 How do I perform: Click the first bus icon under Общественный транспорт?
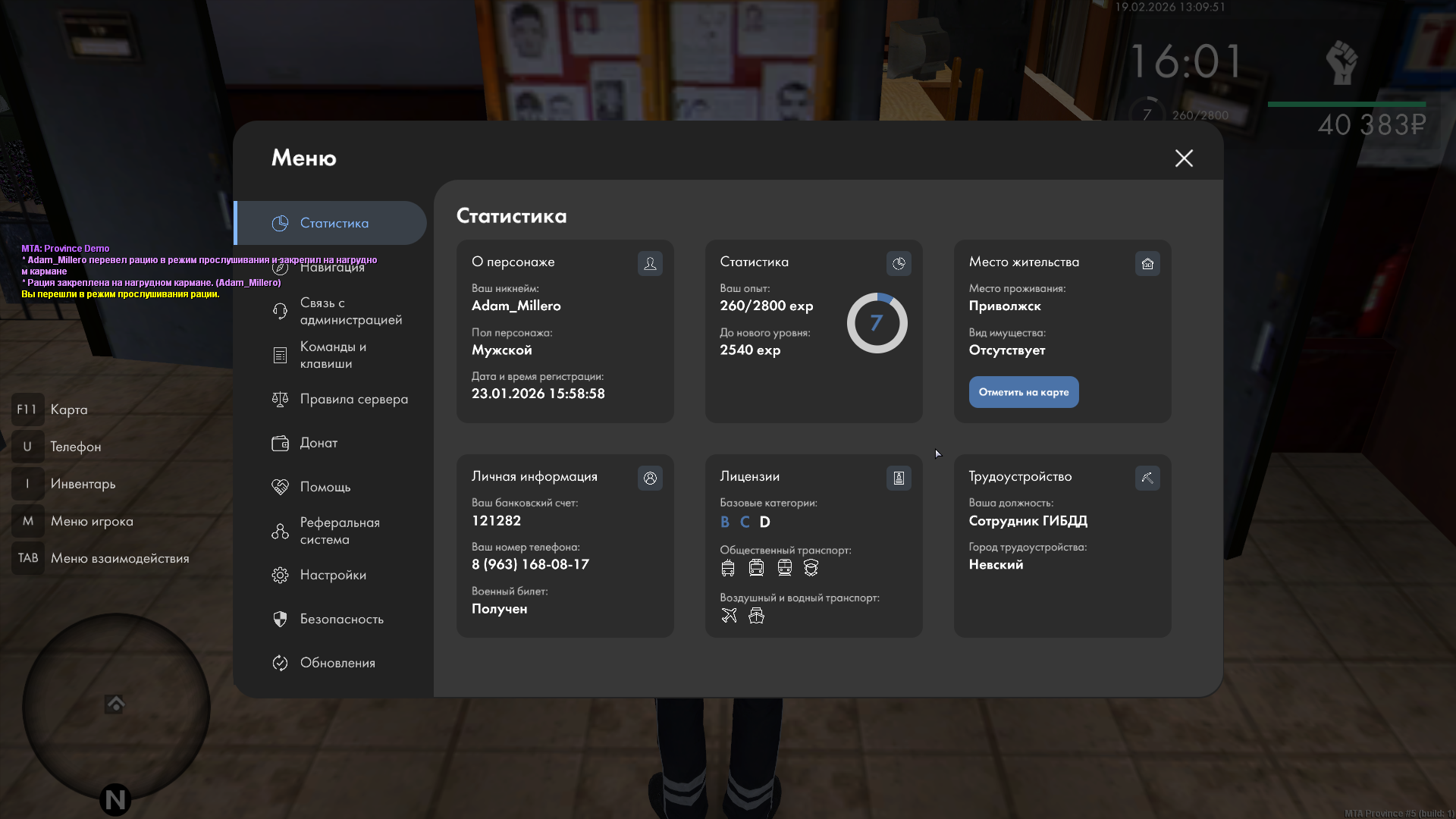point(728,568)
